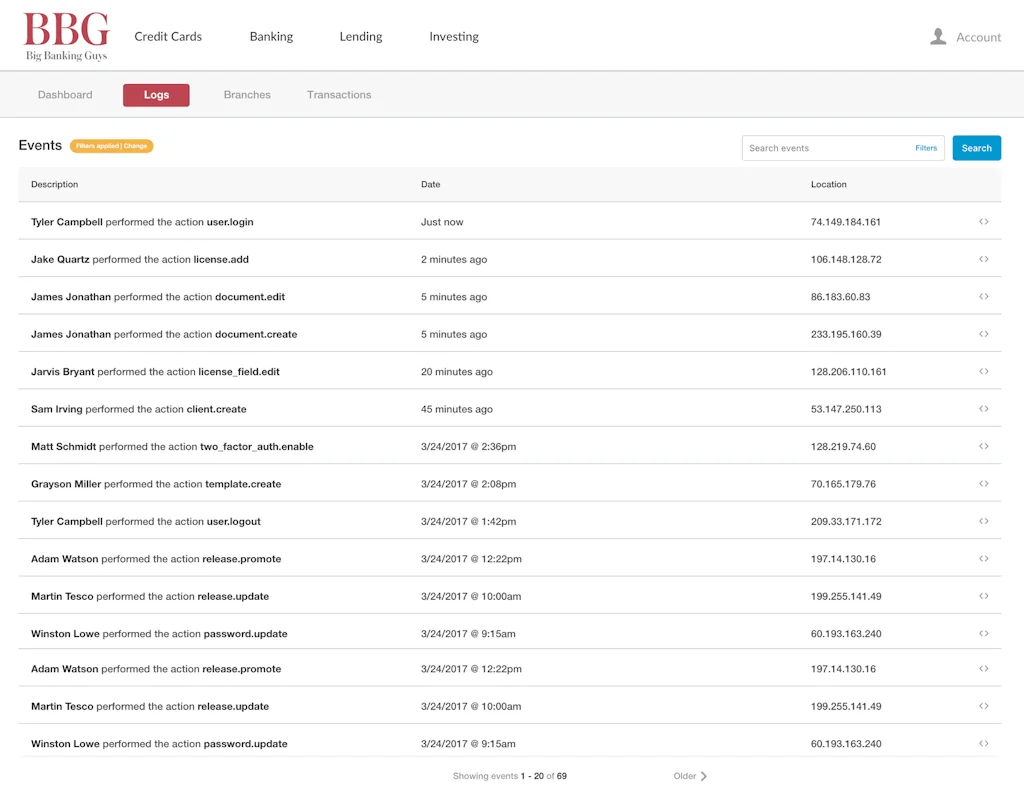View raw data for the document.edit event

[x=984, y=296]
